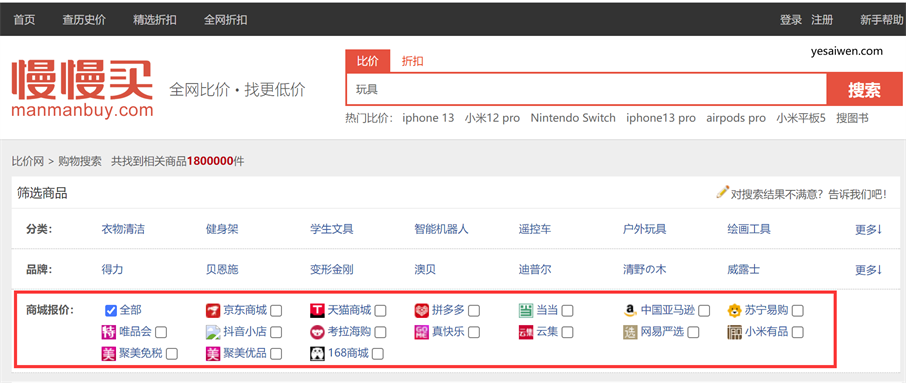The height and width of the screenshot is (383, 906).
Task: Focus the search field containing 玩具
Action: click(586, 90)
